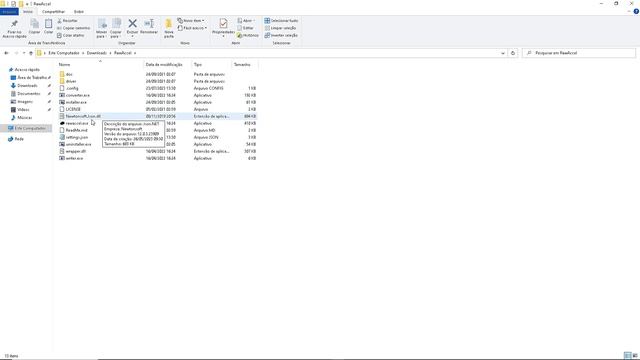Open the Mover para menu

[x=101, y=29]
